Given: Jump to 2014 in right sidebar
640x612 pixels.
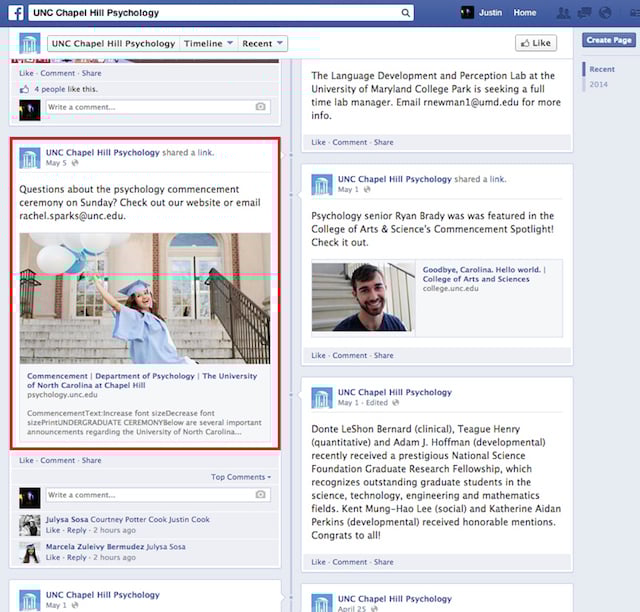Looking at the screenshot, I should [x=598, y=85].
